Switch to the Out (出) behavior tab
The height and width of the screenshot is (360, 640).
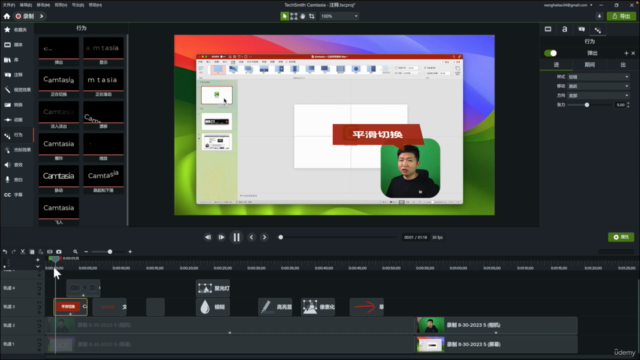(x=623, y=65)
